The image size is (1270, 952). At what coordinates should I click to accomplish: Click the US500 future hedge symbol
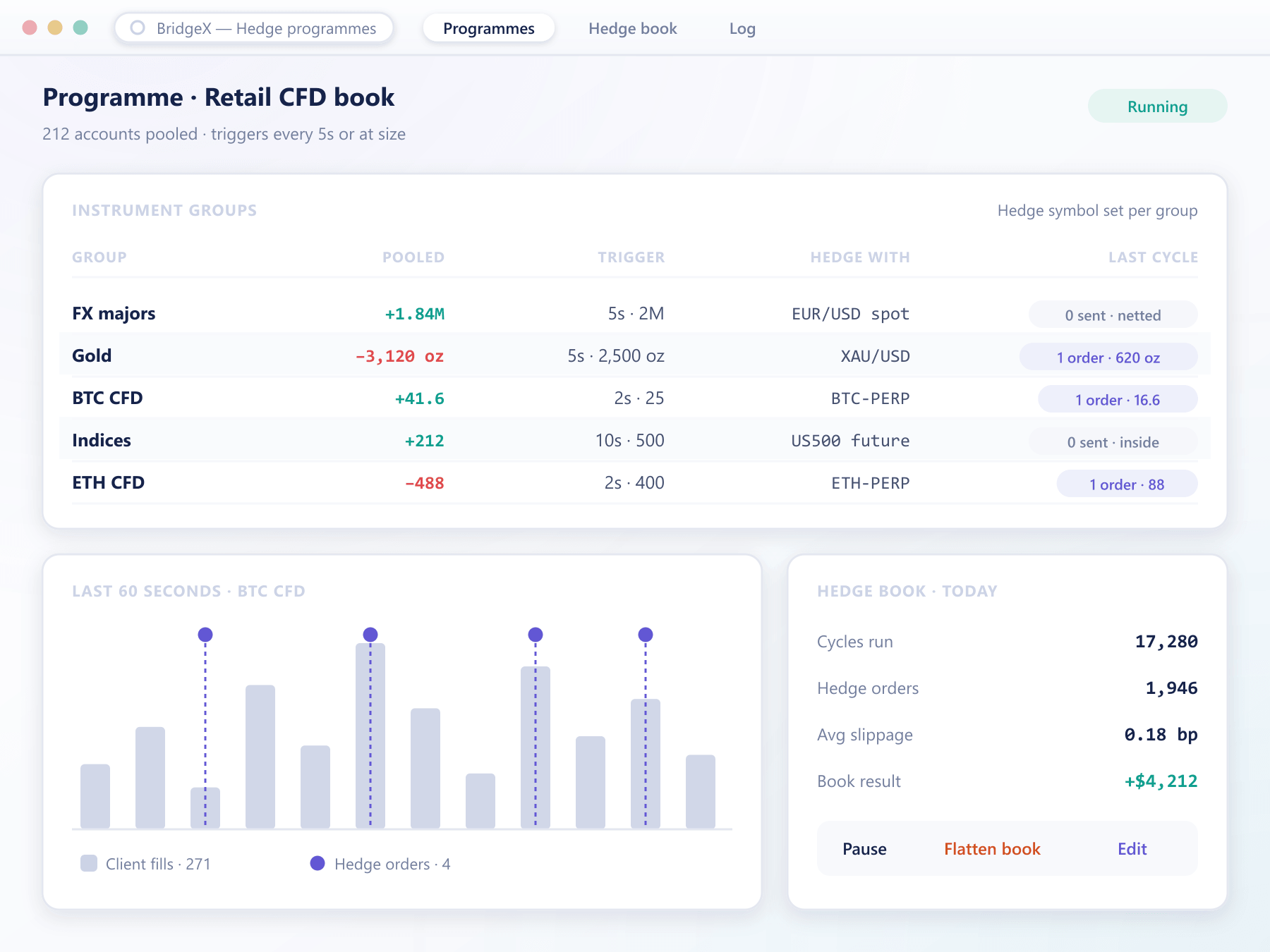[x=850, y=441]
